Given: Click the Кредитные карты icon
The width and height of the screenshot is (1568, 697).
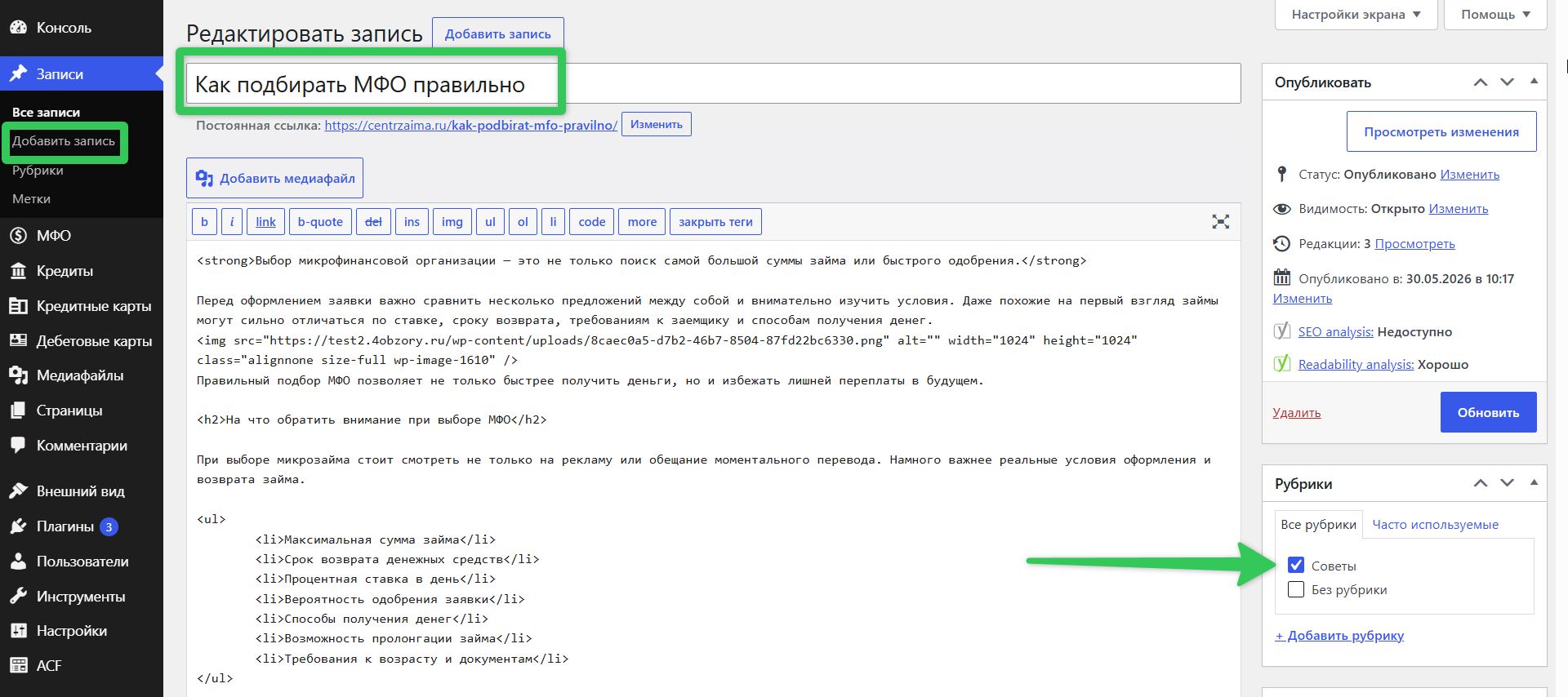Looking at the screenshot, I should click(18, 305).
